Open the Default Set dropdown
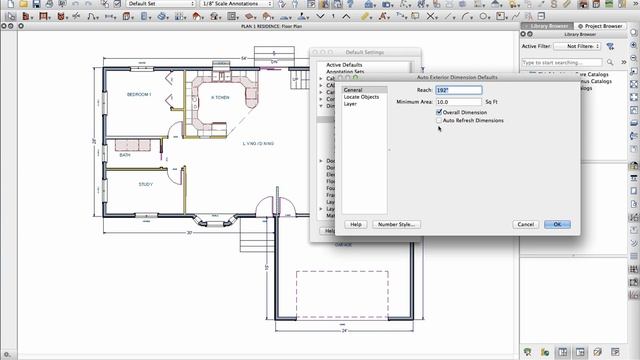Screen dimensions: 640x360 (x=161, y=4)
